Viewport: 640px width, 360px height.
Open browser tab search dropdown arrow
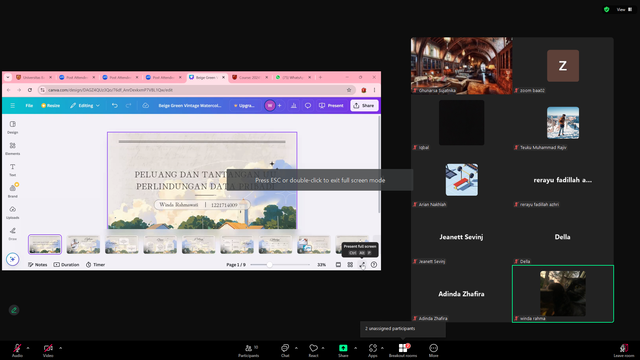tap(8, 77)
